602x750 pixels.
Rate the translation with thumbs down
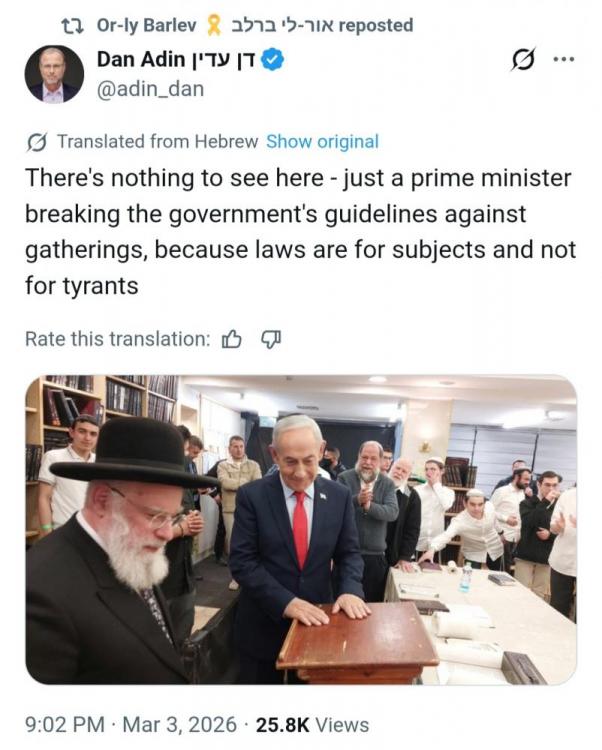tap(271, 339)
